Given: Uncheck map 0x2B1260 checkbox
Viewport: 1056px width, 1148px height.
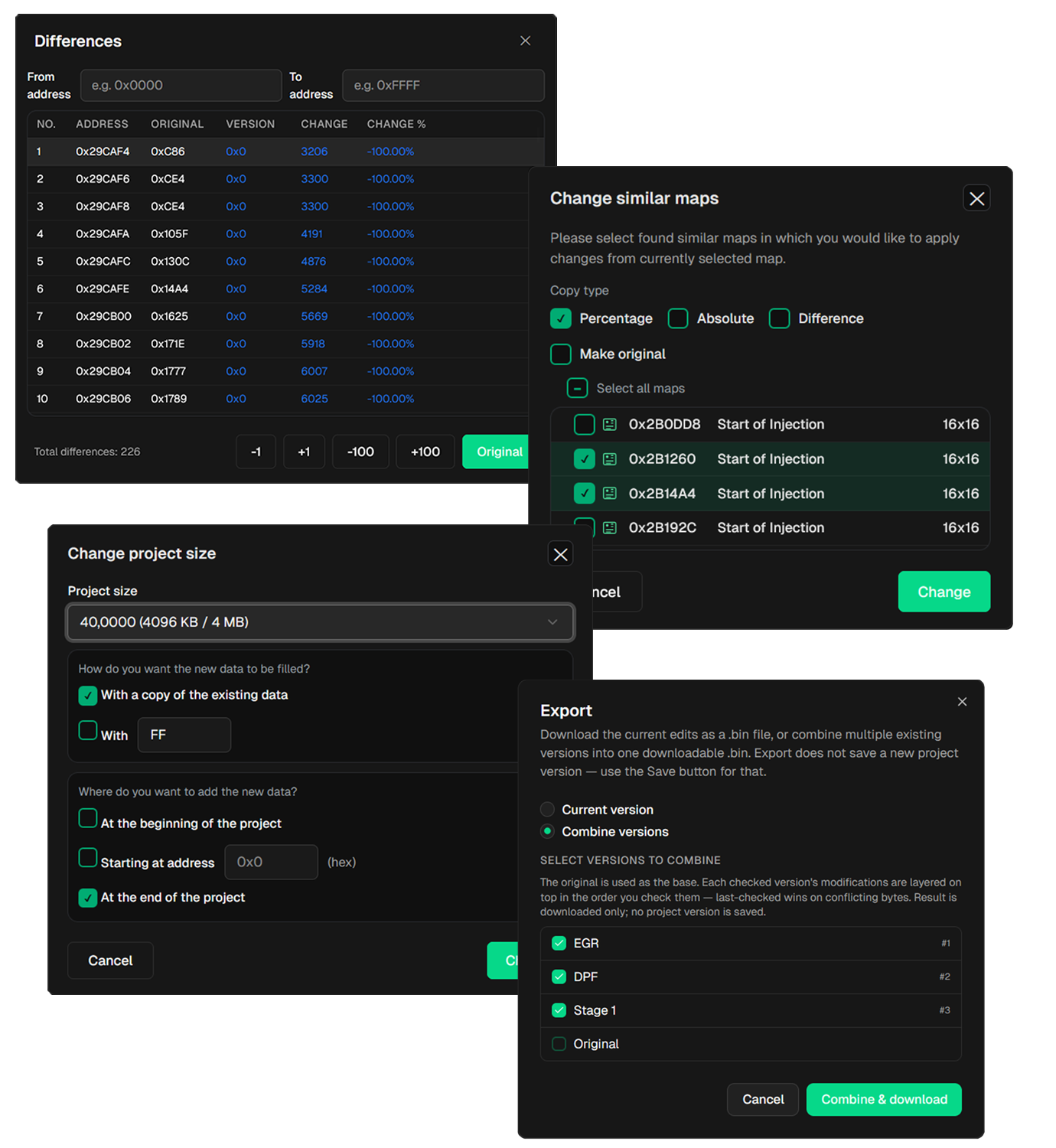Looking at the screenshot, I should click(x=585, y=459).
